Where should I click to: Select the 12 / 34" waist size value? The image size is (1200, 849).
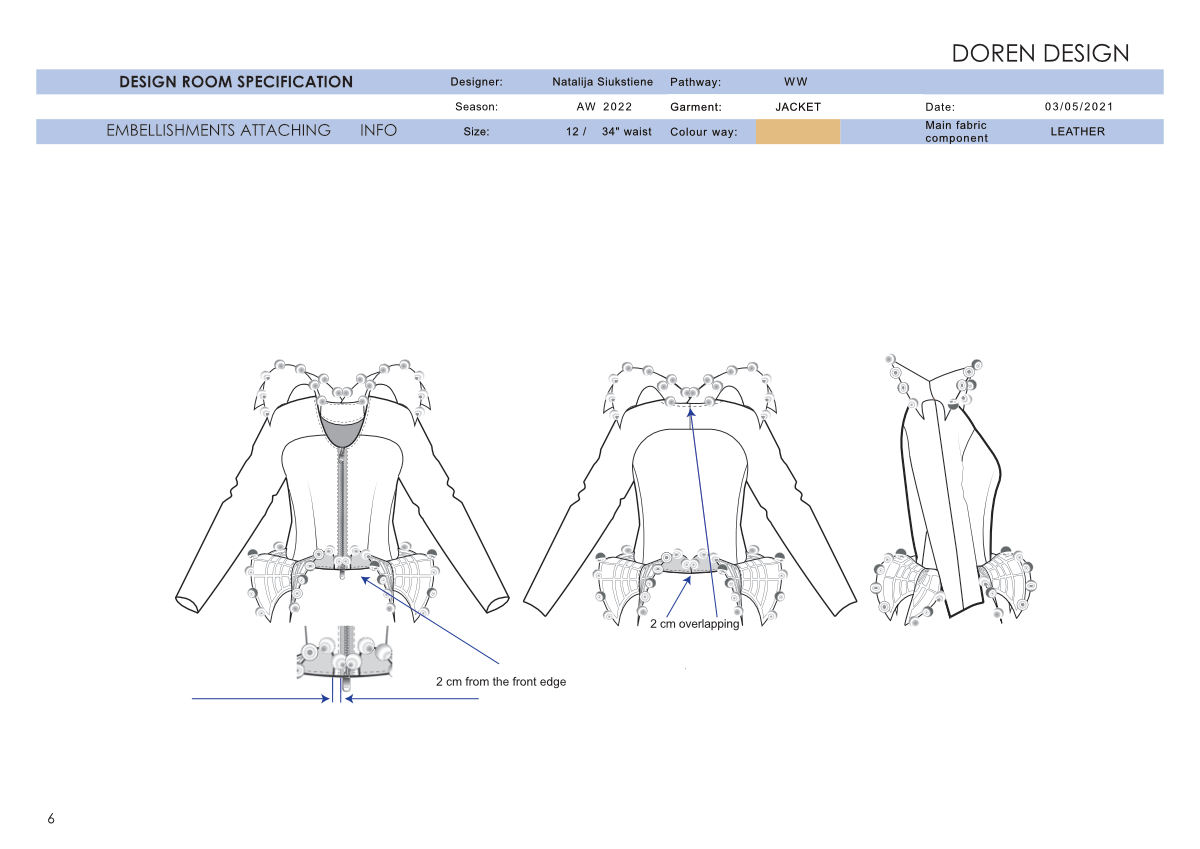coord(608,132)
